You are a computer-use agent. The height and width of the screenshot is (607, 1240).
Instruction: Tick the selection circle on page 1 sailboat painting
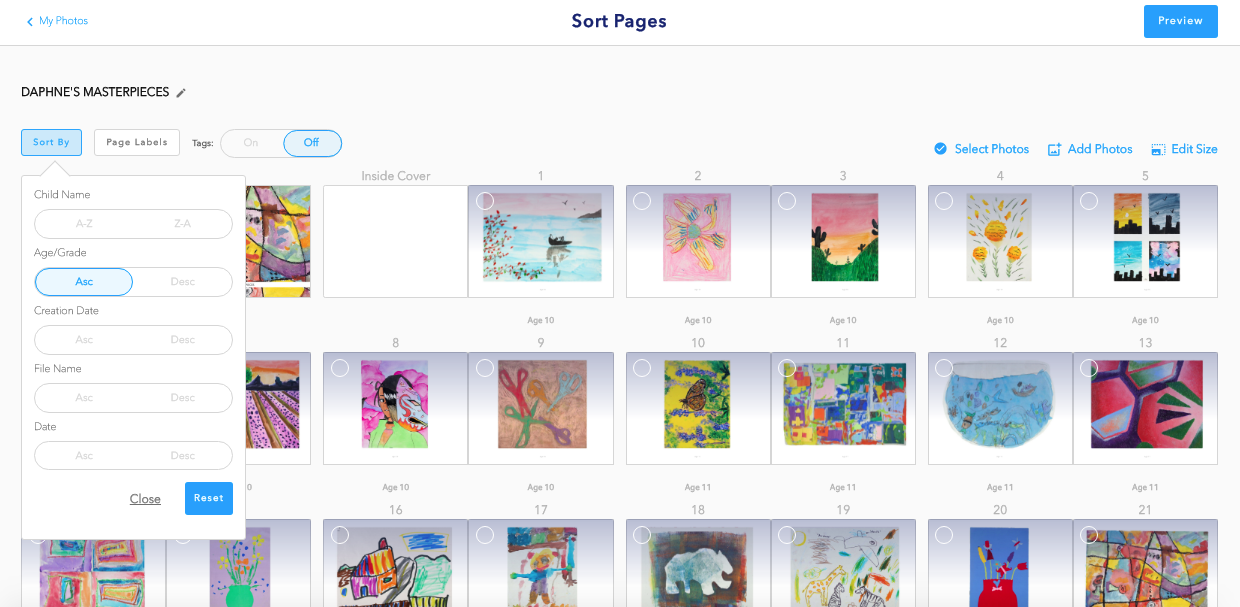click(485, 201)
